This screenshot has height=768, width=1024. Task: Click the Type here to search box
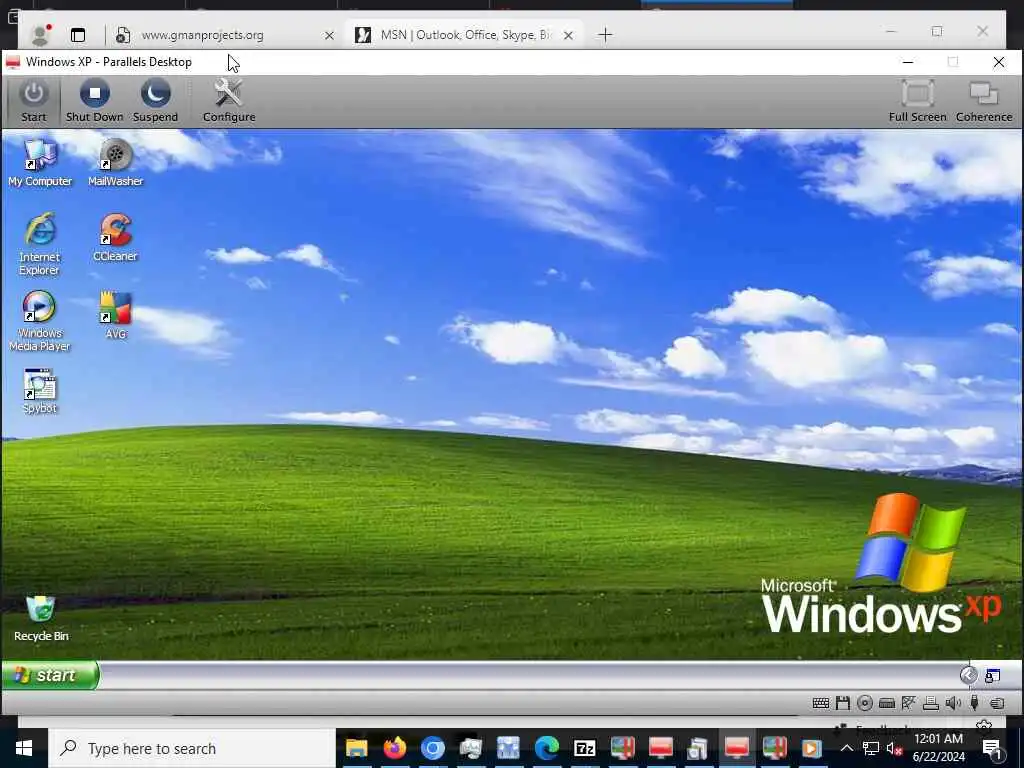point(192,748)
